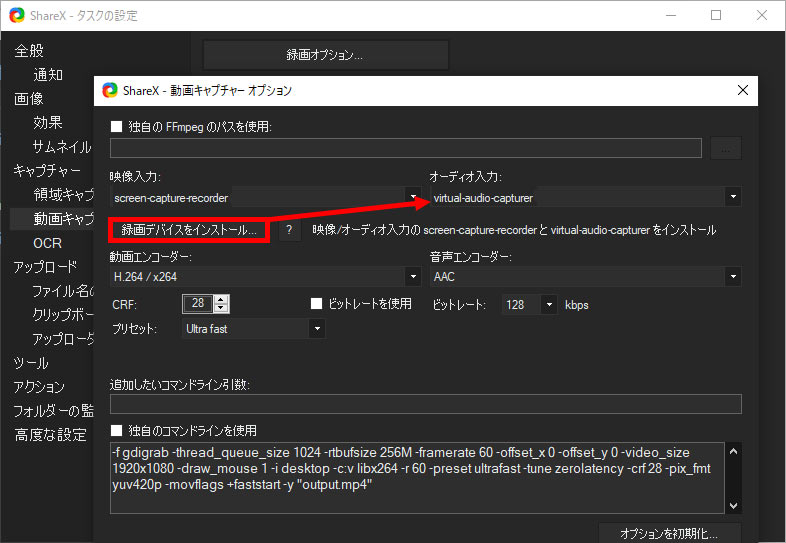Click the FFmpeg path input field
The width and height of the screenshot is (786, 543).
(x=406, y=148)
